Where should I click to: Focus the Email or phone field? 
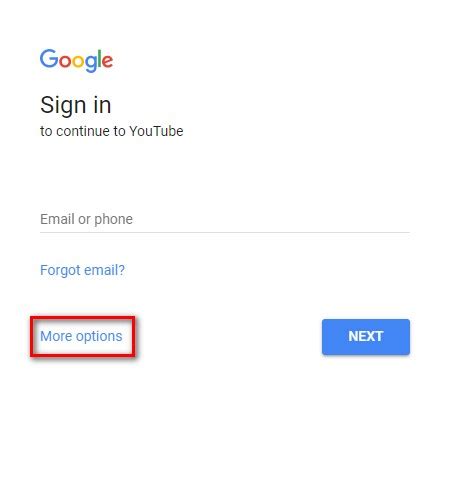(225, 219)
